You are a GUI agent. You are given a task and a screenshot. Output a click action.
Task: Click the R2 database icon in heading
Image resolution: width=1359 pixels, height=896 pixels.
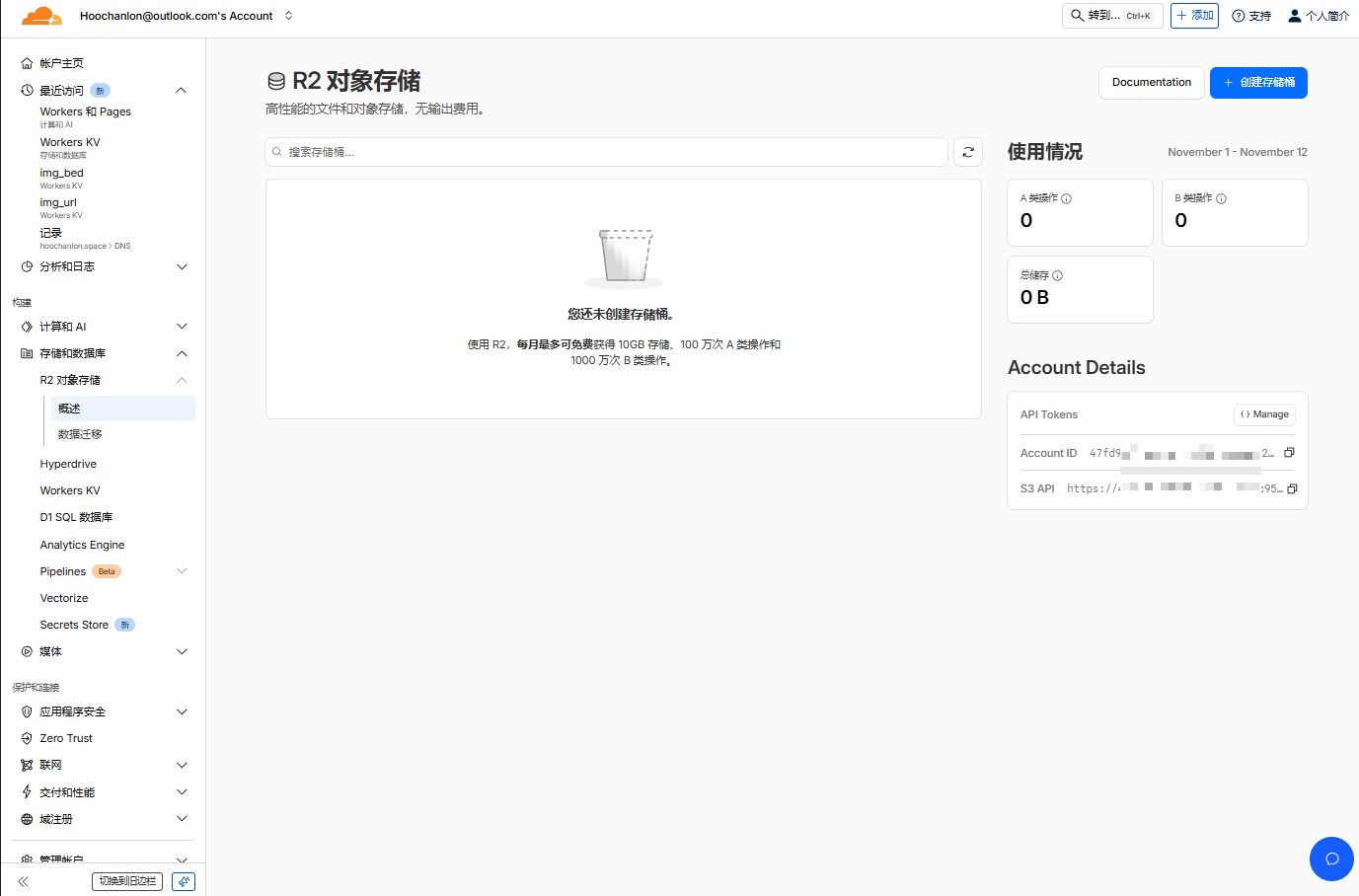276,81
